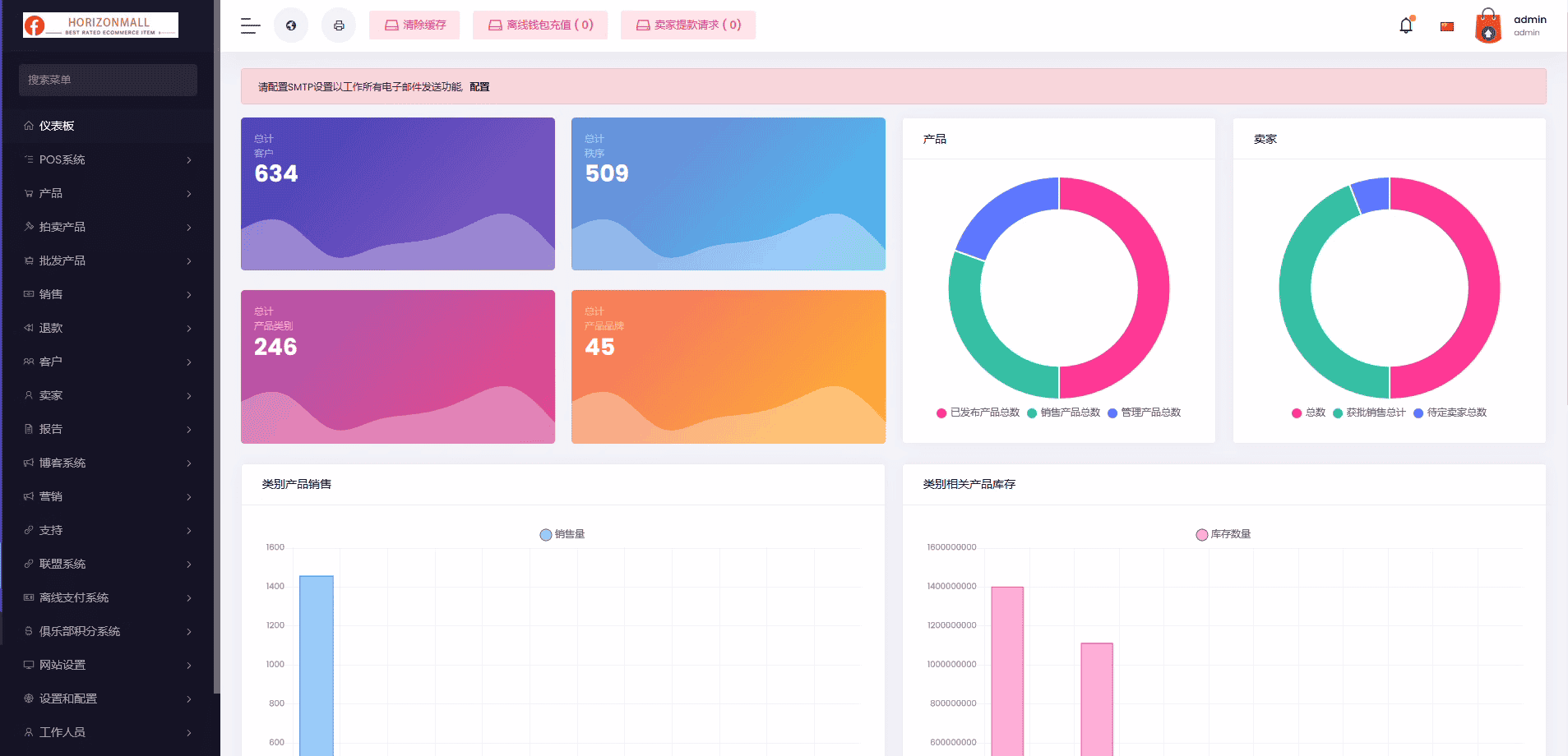This screenshot has height=756, width=1568.
Task: Click the printer POS icon
Action: tap(339, 25)
